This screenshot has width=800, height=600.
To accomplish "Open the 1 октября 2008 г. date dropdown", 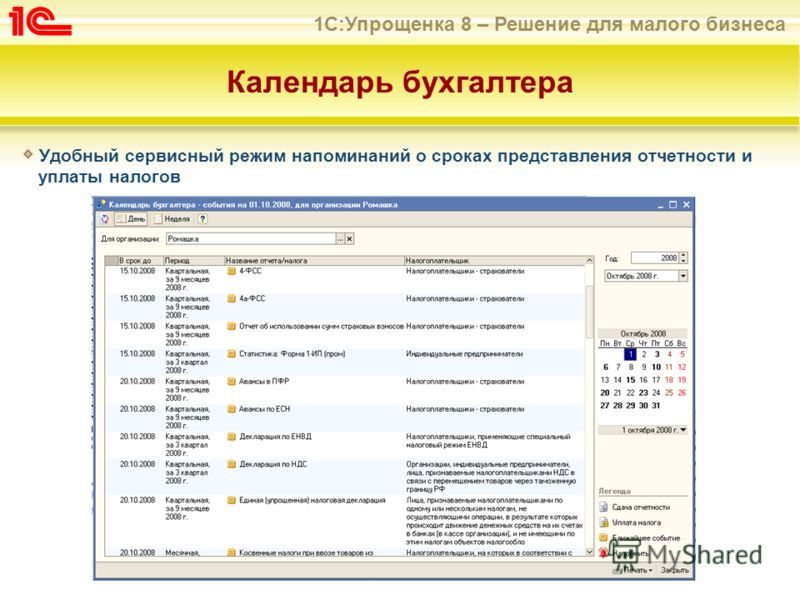I will tap(683, 430).
